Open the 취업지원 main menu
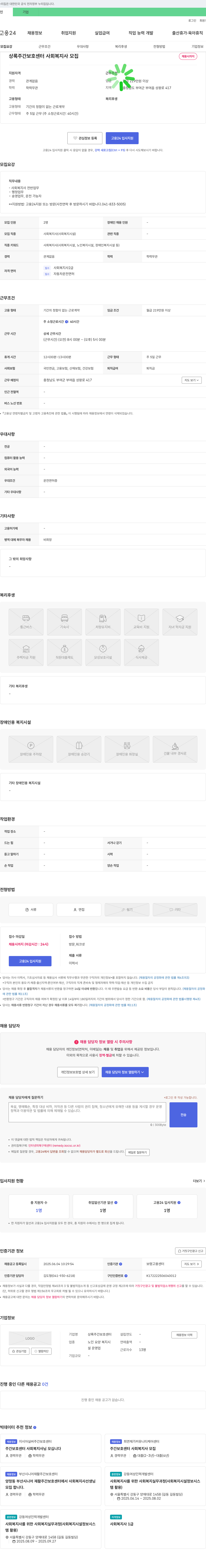206x1568 pixels. pos(68,33)
